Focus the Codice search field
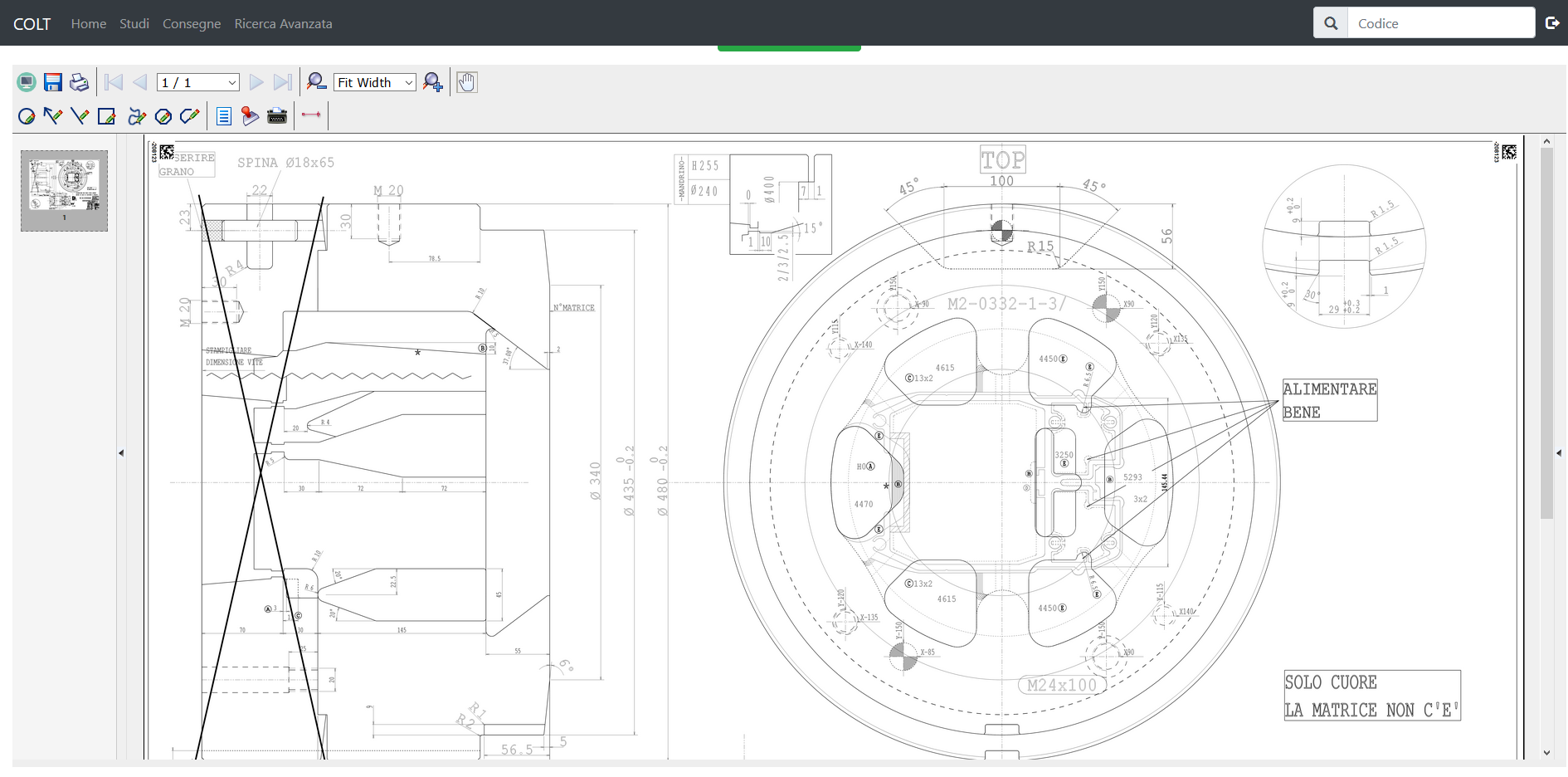 [x=1441, y=23]
